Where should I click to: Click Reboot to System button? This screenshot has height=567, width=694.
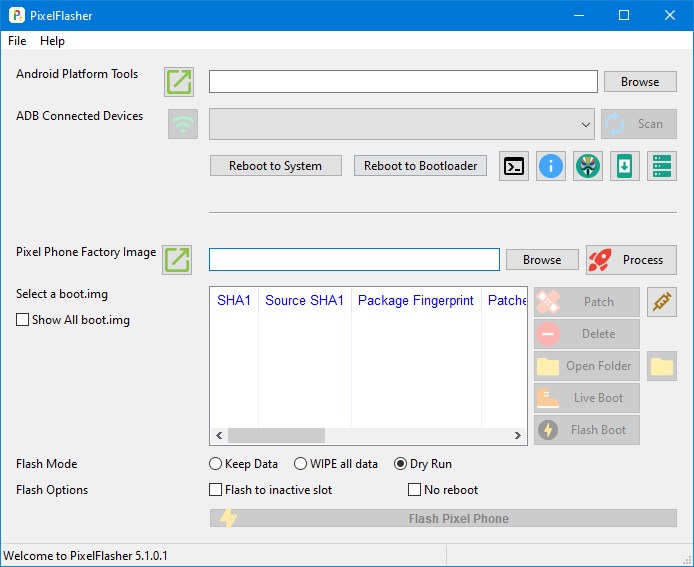275,166
